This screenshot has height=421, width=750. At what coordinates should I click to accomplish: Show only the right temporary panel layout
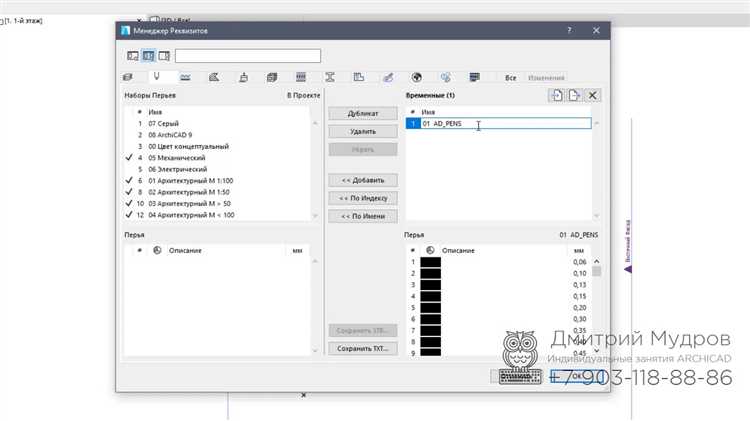(x=164, y=56)
